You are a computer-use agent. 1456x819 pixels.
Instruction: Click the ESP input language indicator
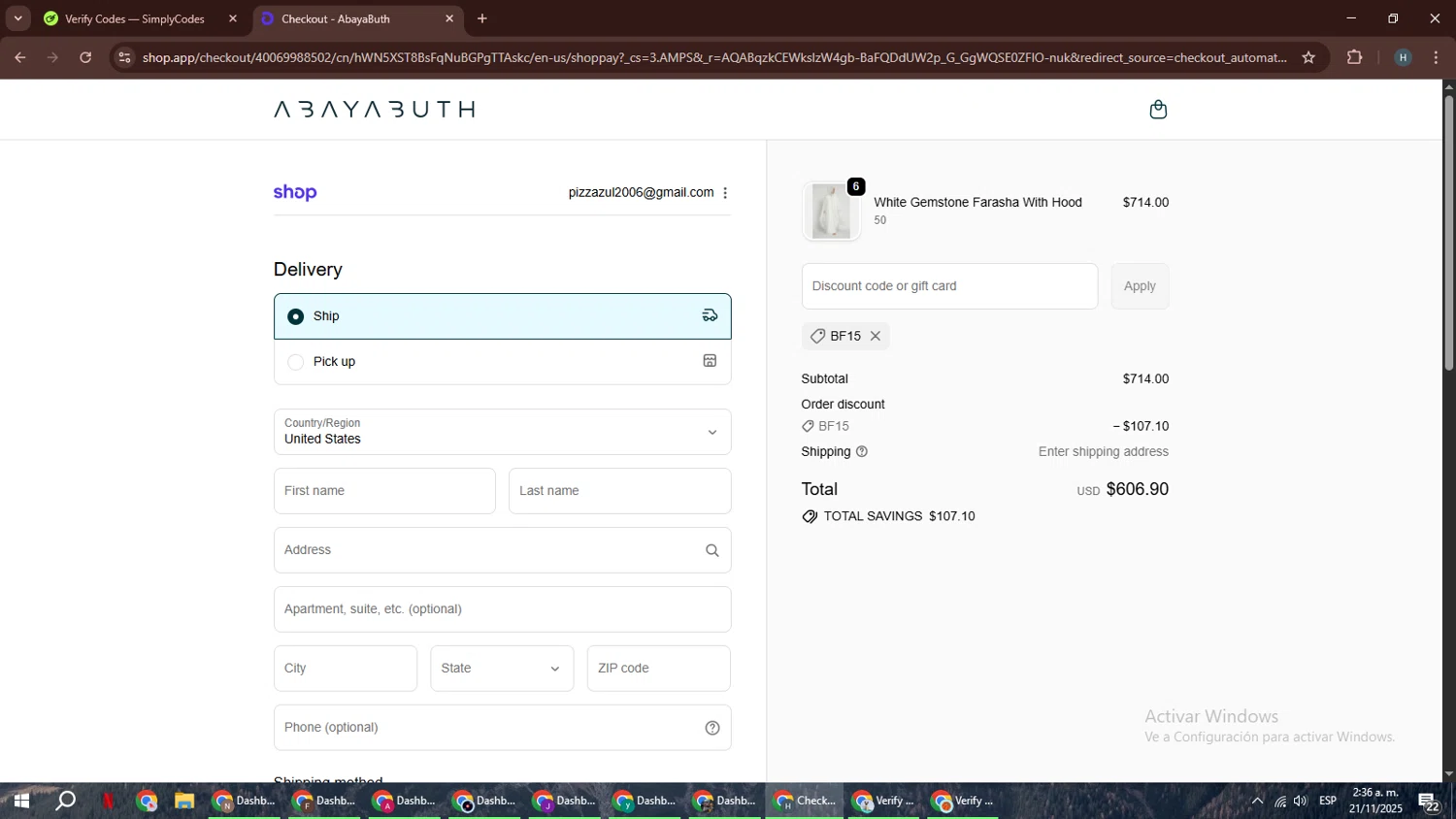(x=1328, y=801)
